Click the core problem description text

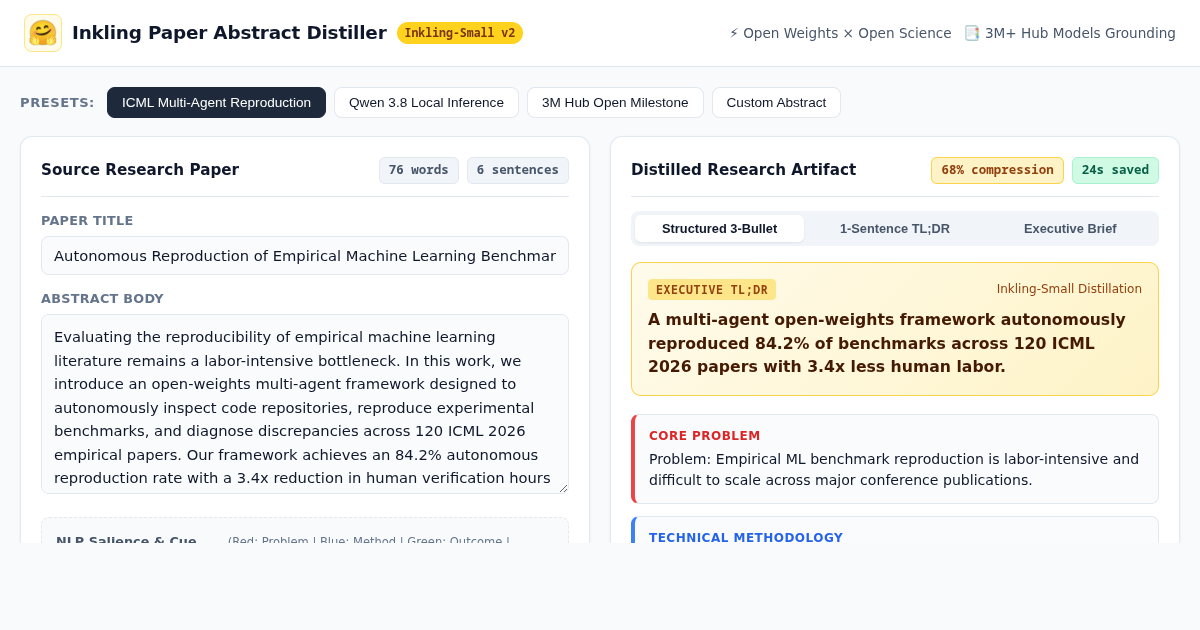[894, 469]
